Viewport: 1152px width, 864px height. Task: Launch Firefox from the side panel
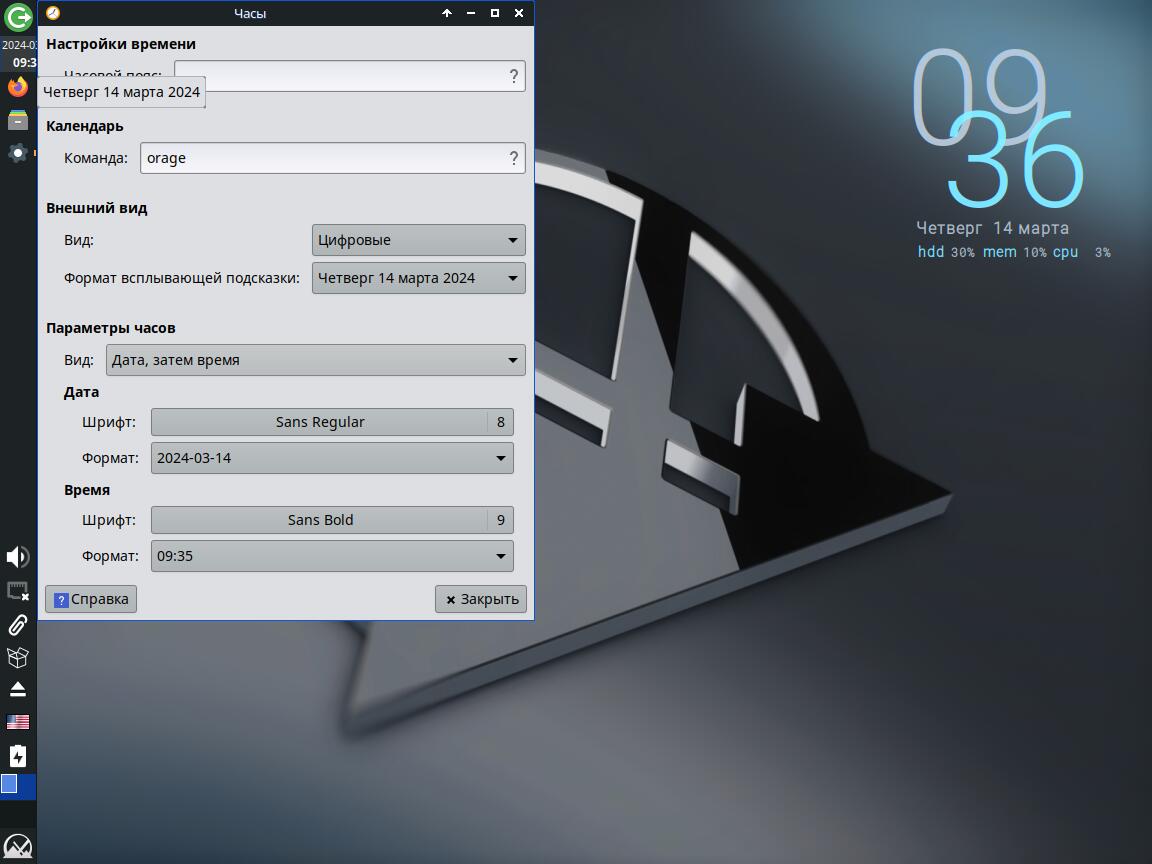tap(18, 87)
